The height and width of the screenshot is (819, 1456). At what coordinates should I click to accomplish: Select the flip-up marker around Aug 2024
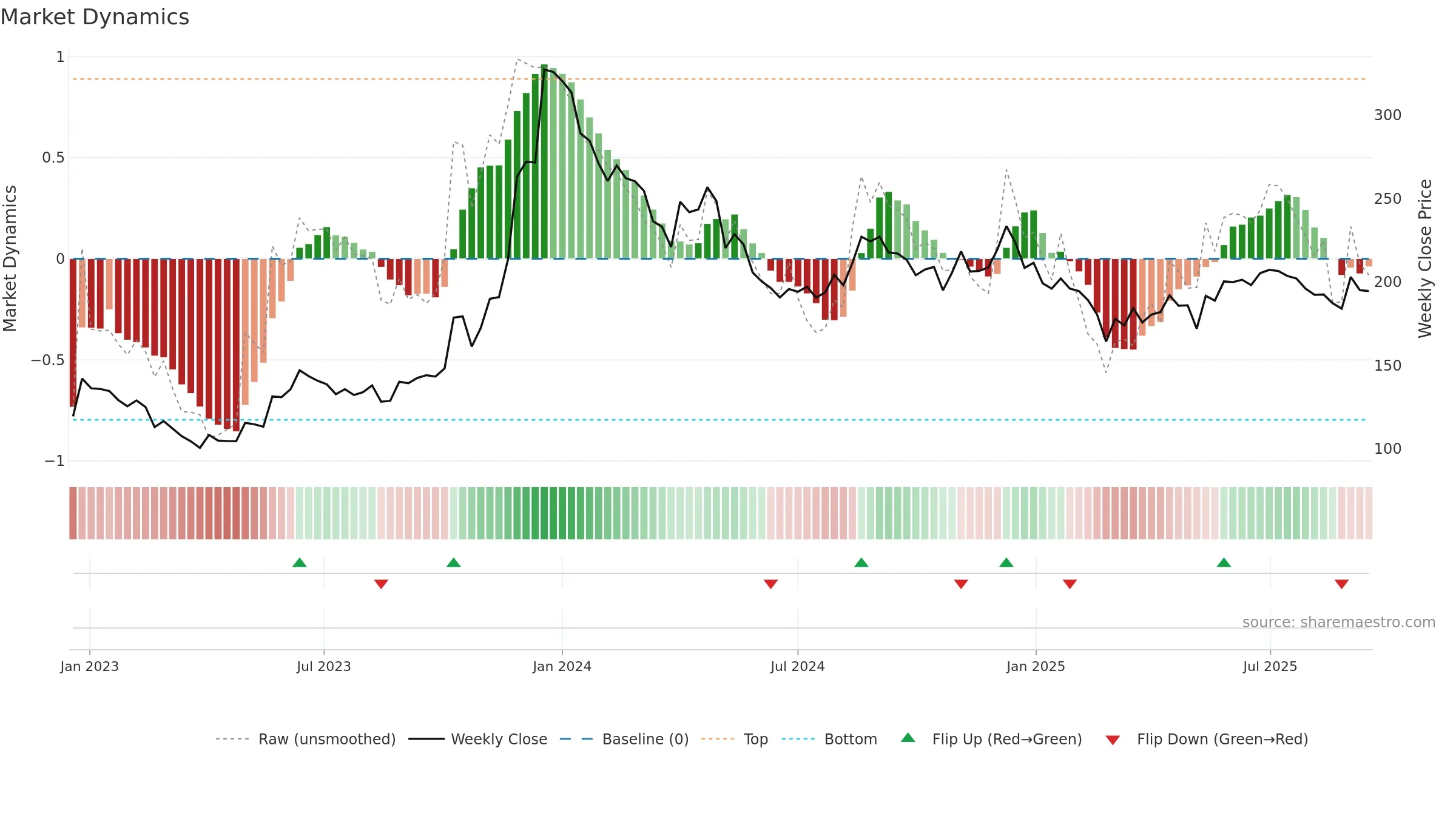coord(861,562)
